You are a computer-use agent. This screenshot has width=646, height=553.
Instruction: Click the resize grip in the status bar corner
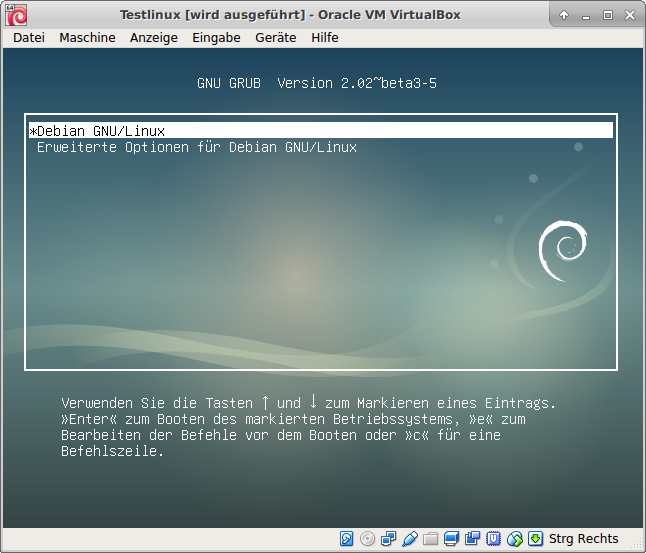(638, 545)
